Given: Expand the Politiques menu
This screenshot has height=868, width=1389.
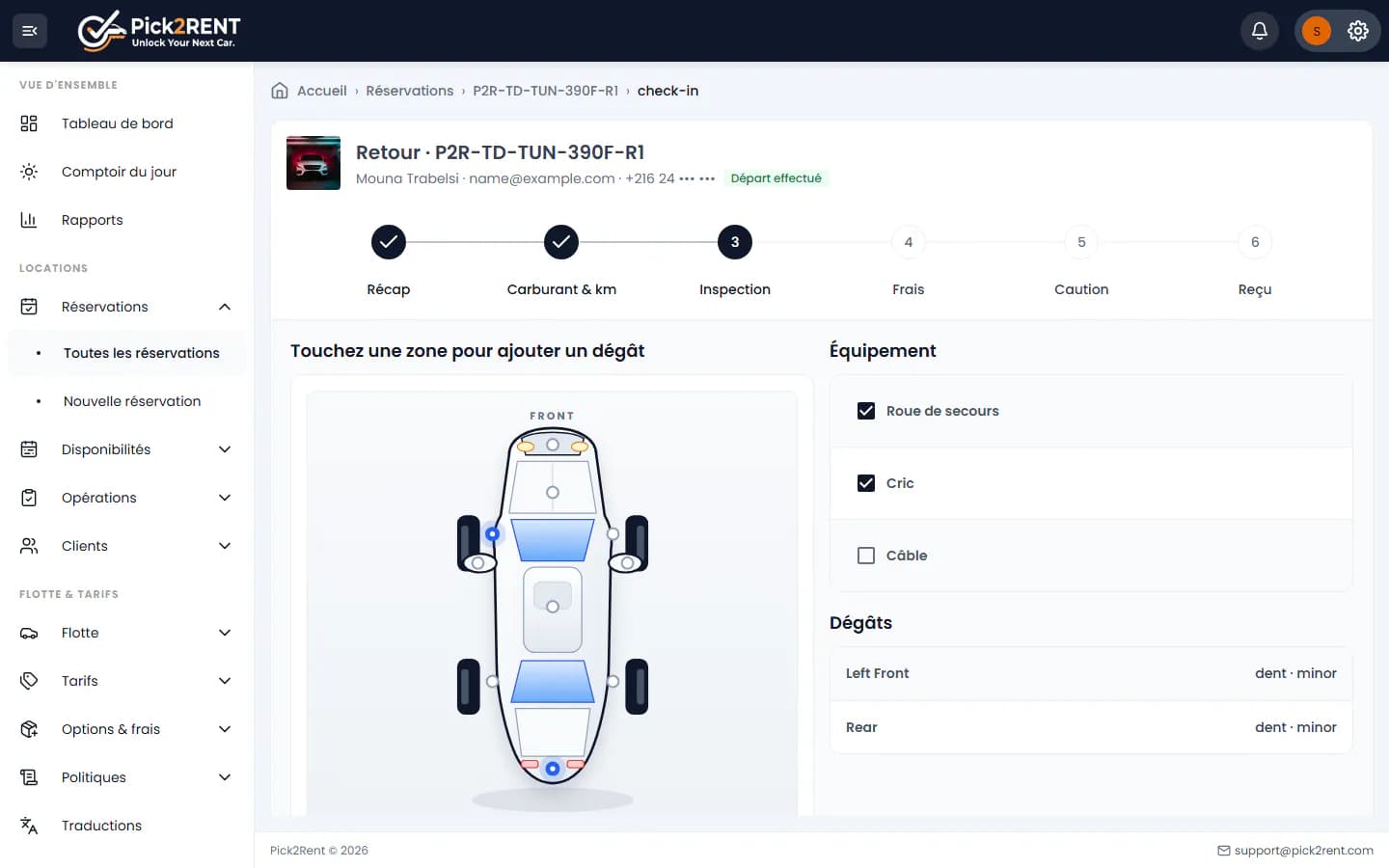Looking at the screenshot, I should click(x=126, y=777).
